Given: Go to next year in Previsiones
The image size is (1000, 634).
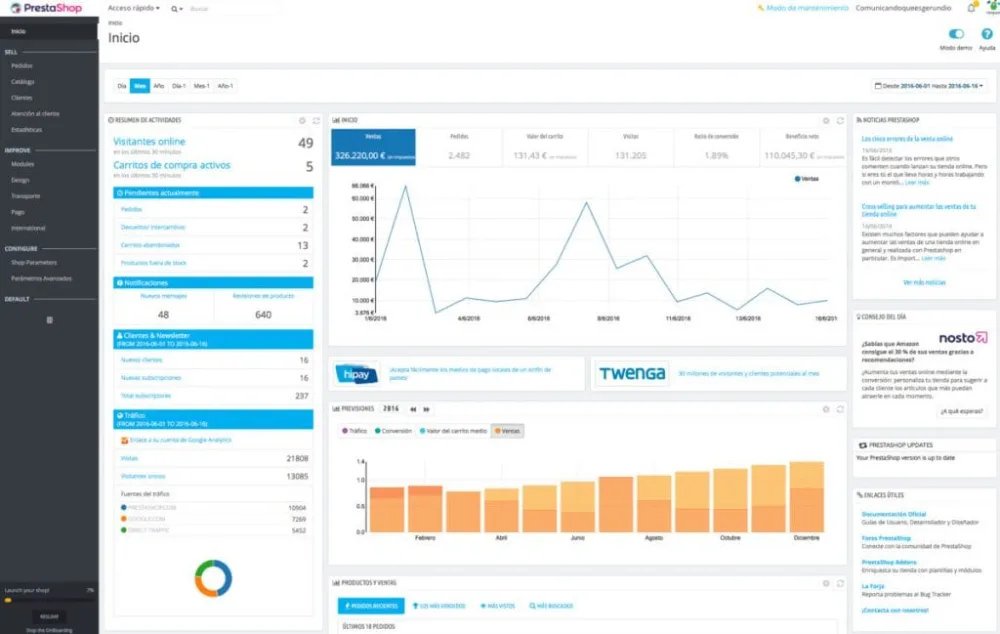Looking at the screenshot, I should (426, 409).
